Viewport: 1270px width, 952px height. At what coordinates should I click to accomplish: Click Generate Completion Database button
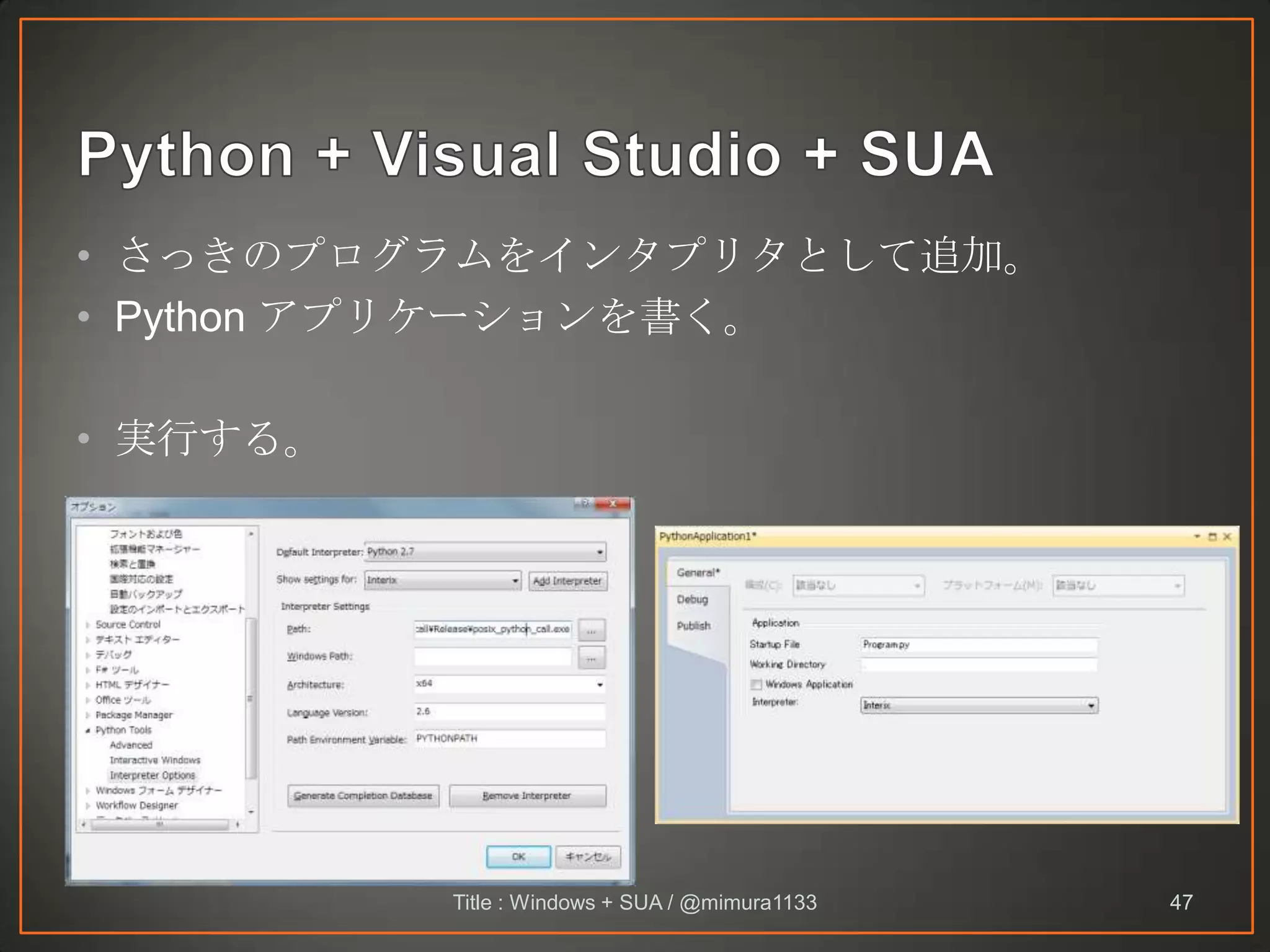(x=363, y=796)
